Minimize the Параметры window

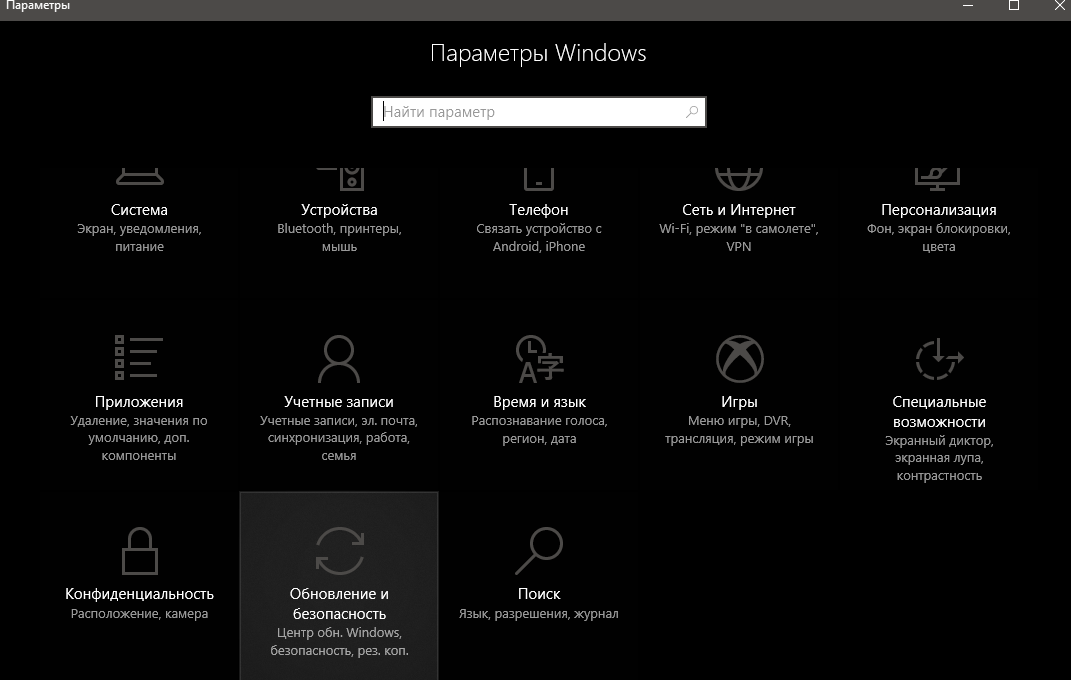968,5
